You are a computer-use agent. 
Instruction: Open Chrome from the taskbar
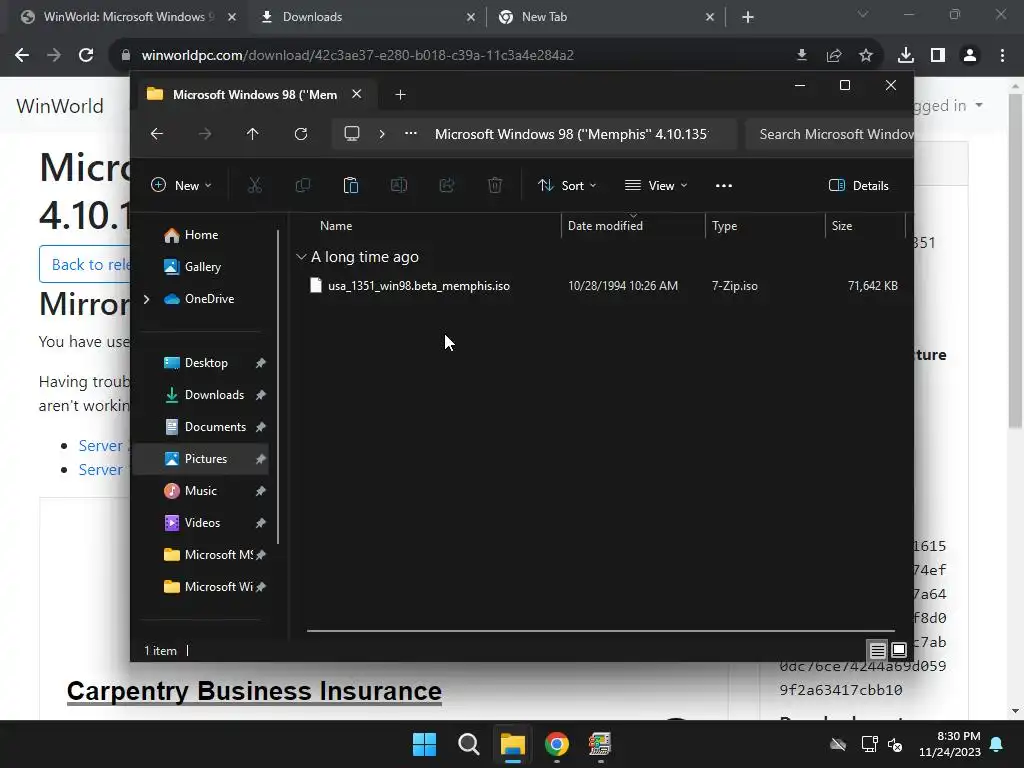[x=556, y=744]
